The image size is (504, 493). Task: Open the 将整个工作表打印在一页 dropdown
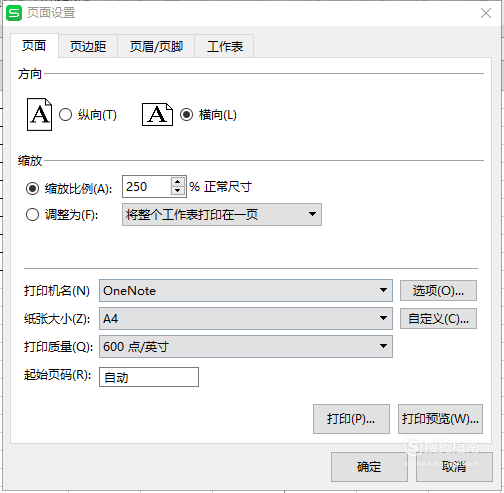222,215
